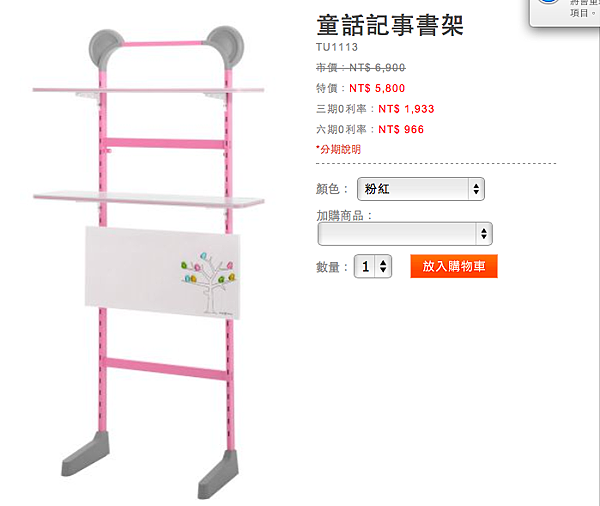The width and height of the screenshot is (600, 506).
Task: Click the special price NT$ 5,800
Action: click(377, 88)
